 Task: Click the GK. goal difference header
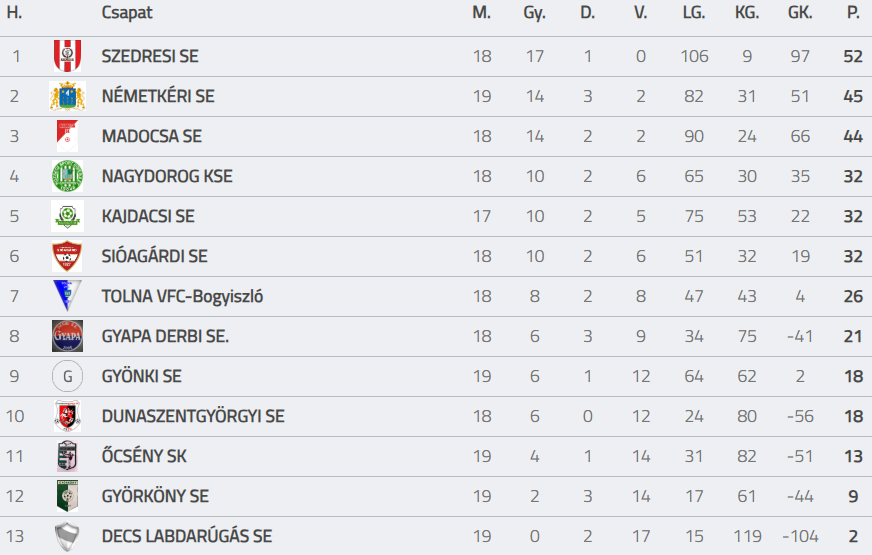click(x=800, y=12)
